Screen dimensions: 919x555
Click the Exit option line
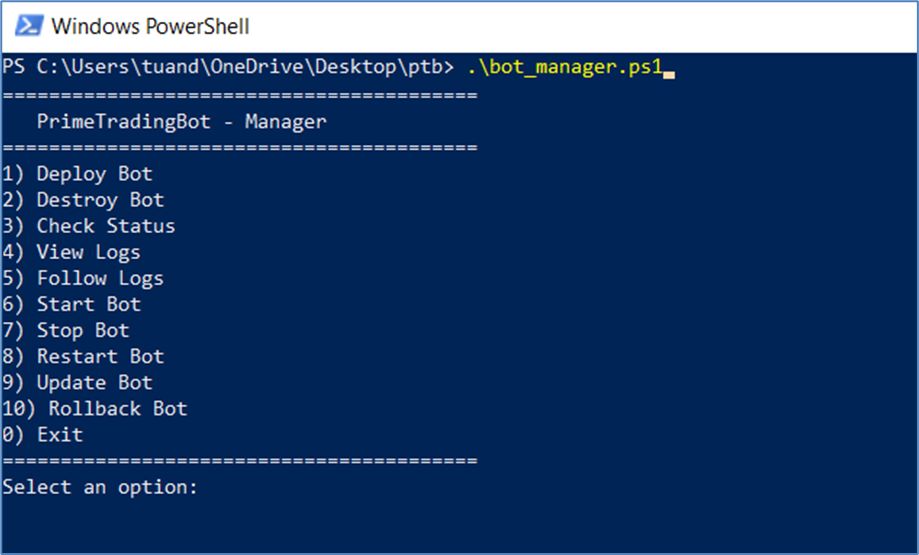(43, 434)
